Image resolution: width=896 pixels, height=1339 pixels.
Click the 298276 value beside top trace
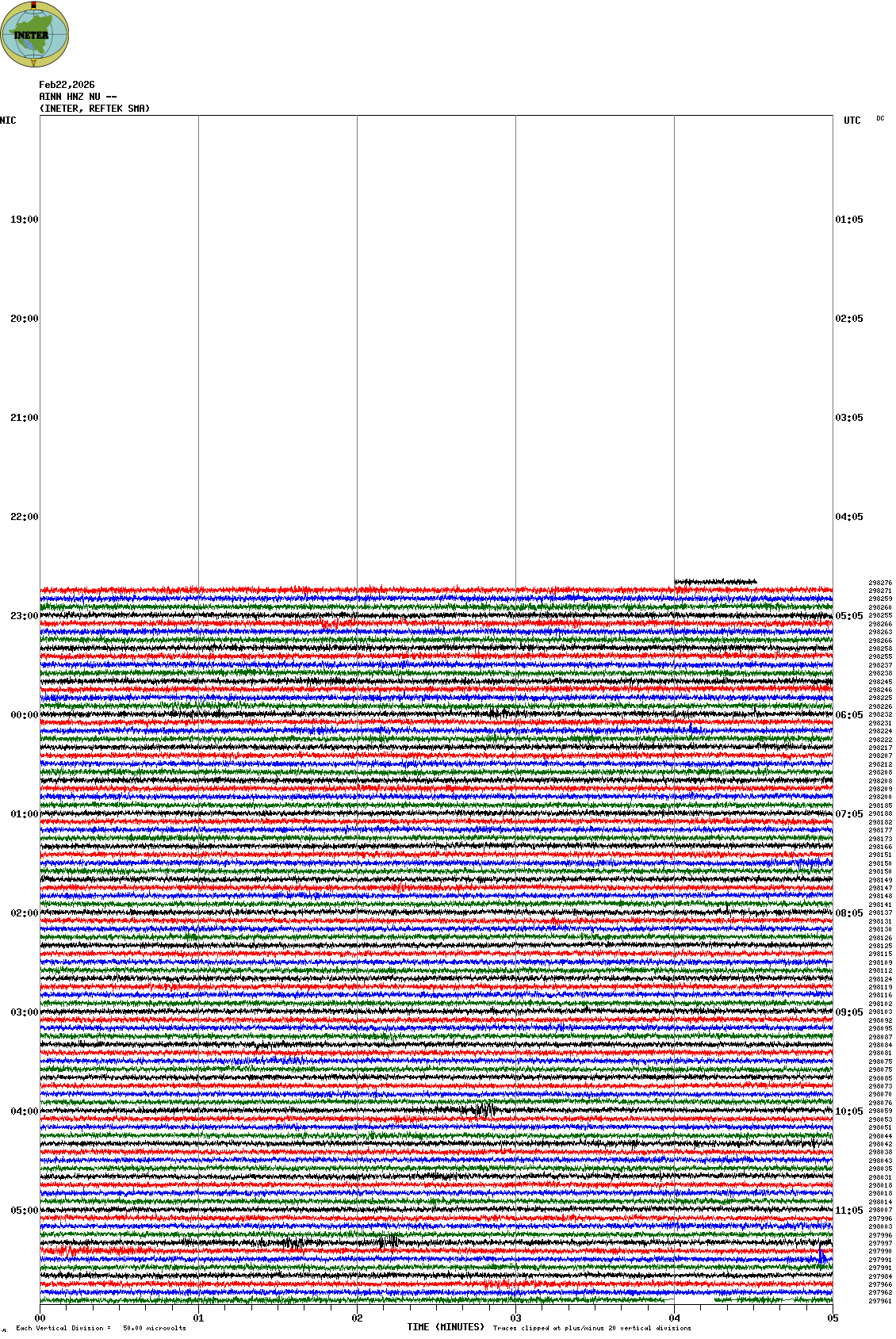[880, 583]
